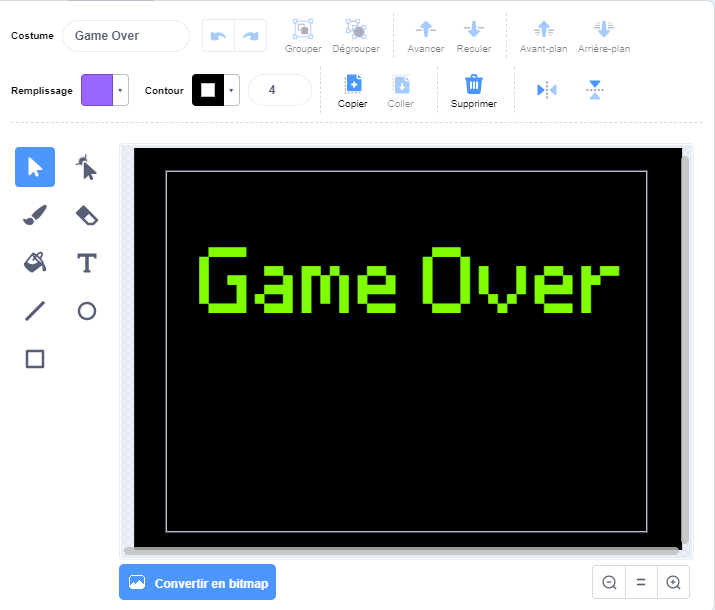Click the undo arrow button

pyautogui.click(x=219, y=36)
